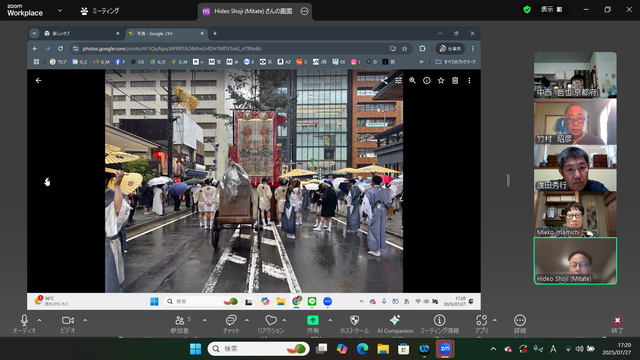Click the zoom magnifier icon in Google Photos
Viewport: 640px width, 360px height.
(412, 80)
